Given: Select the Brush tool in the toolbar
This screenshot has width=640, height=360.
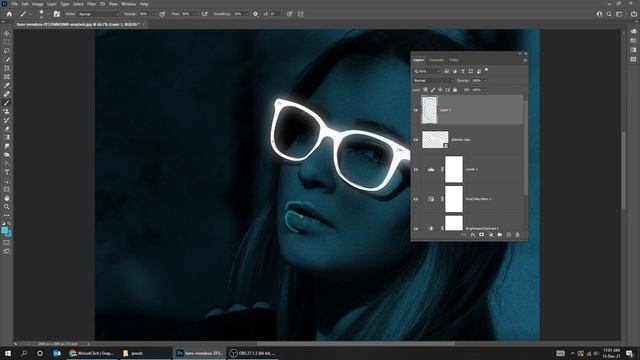Looking at the screenshot, I should tap(7, 102).
